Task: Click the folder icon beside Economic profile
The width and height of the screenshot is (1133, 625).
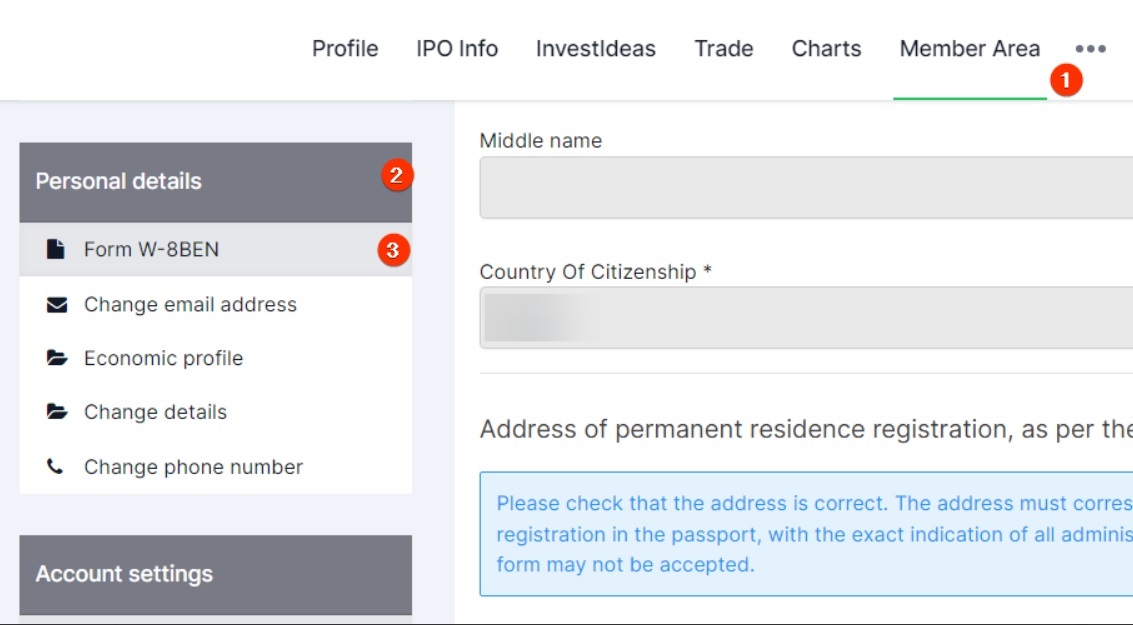Action: [57, 358]
